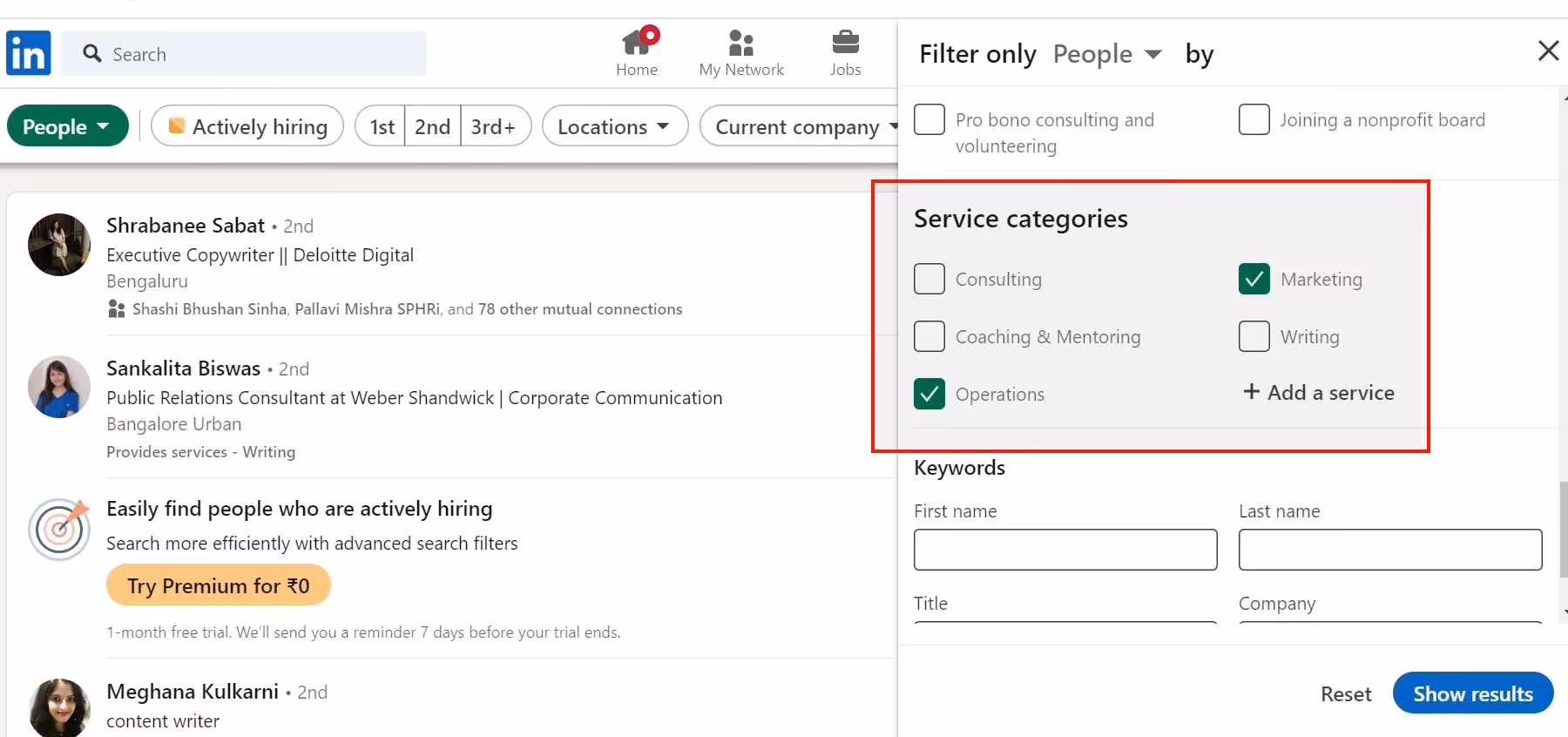Open the People filter dropdown pill
The height and width of the screenshot is (737, 1568).
[67, 126]
